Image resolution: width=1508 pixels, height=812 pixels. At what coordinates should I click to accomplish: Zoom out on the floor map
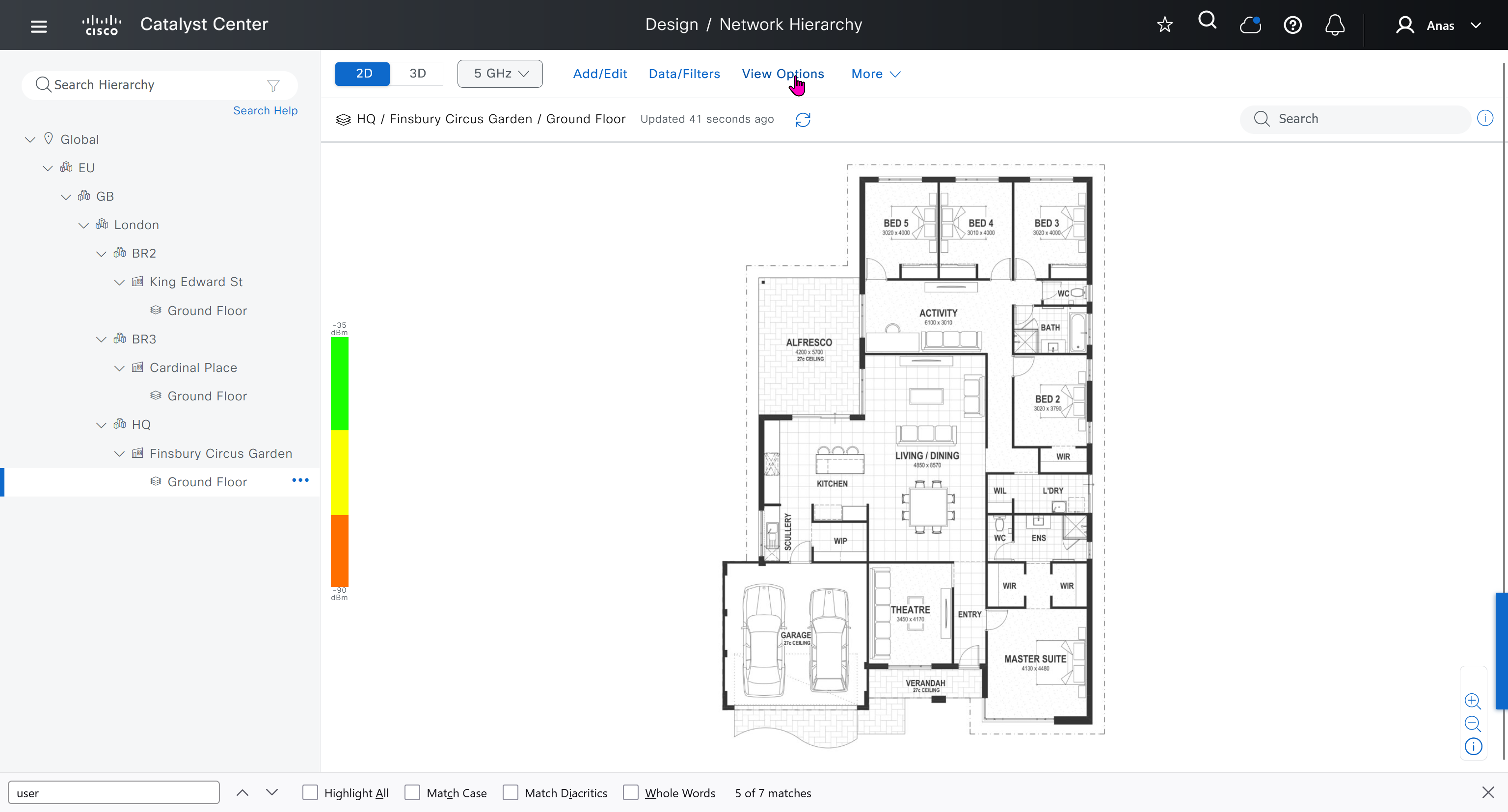pyautogui.click(x=1472, y=724)
